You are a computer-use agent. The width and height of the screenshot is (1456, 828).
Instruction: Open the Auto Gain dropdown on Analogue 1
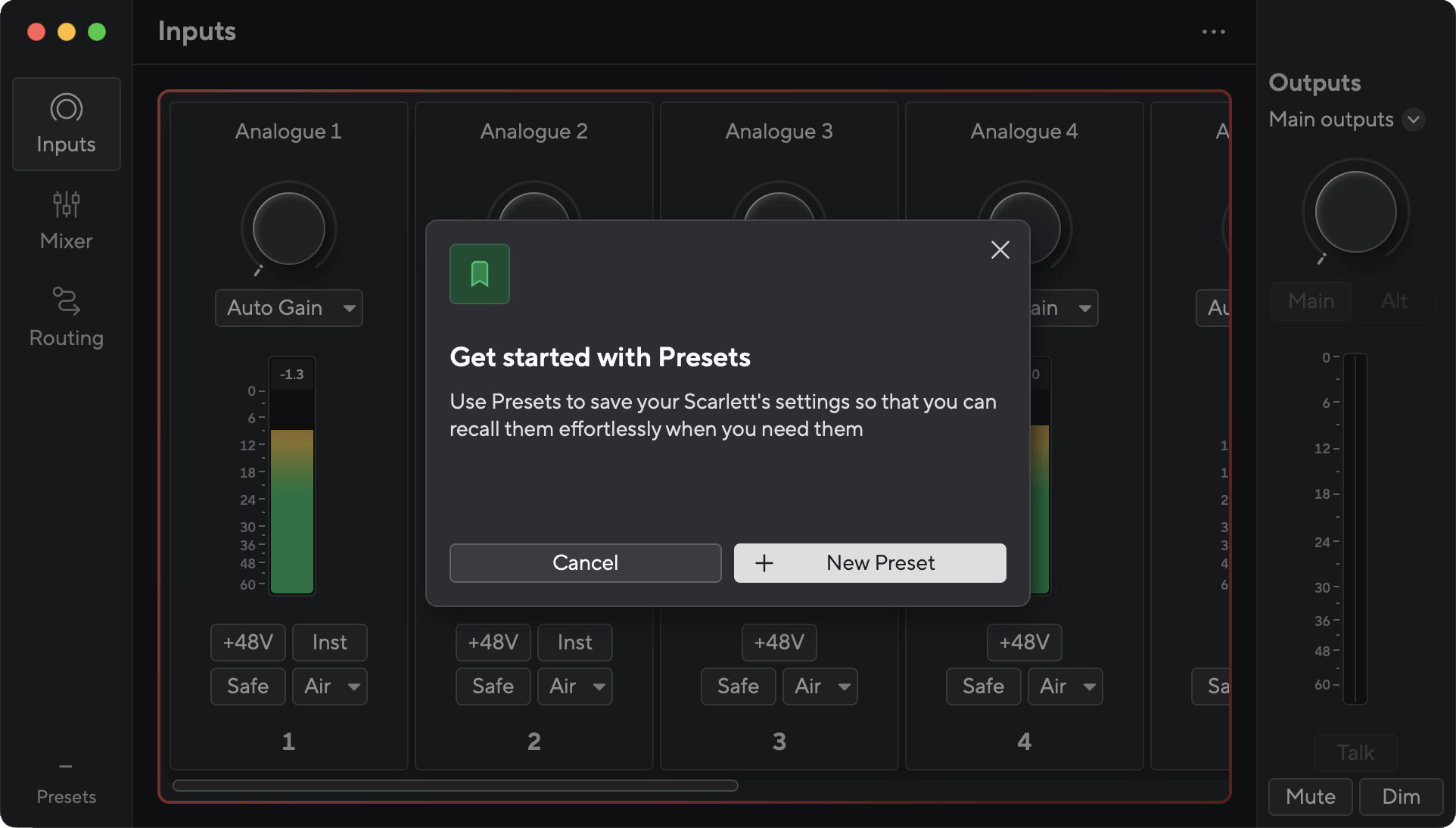click(288, 308)
